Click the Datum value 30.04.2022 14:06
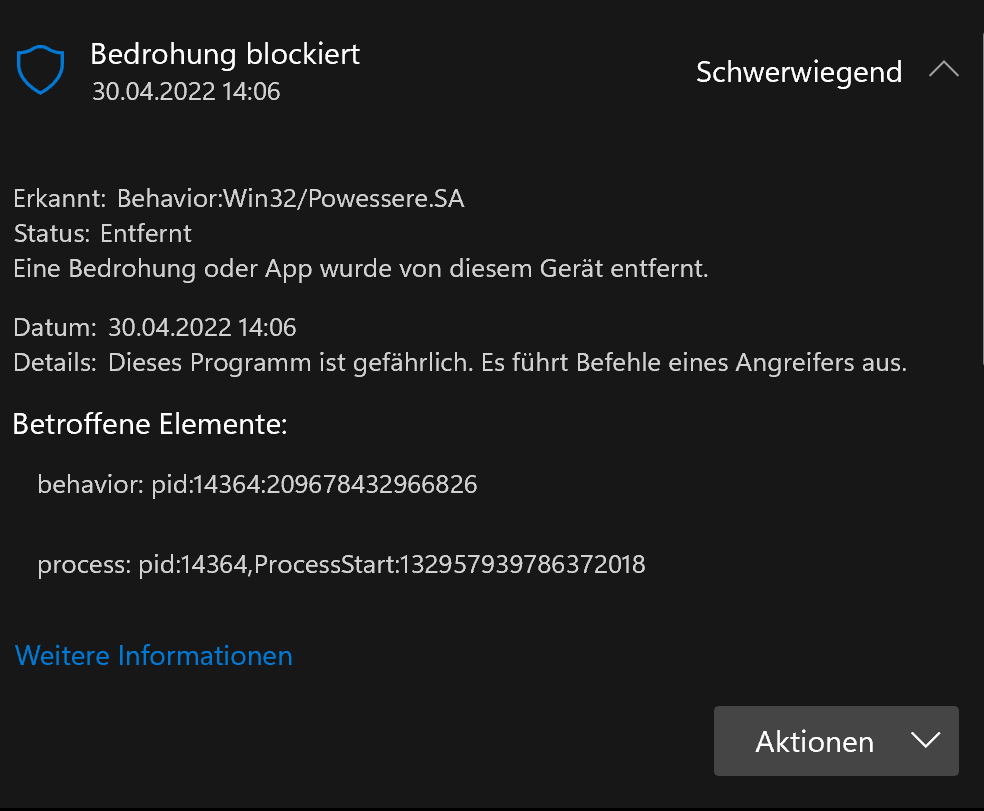The width and height of the screenshot is (984, 811). pyautogui.click(x=202, y=327)
